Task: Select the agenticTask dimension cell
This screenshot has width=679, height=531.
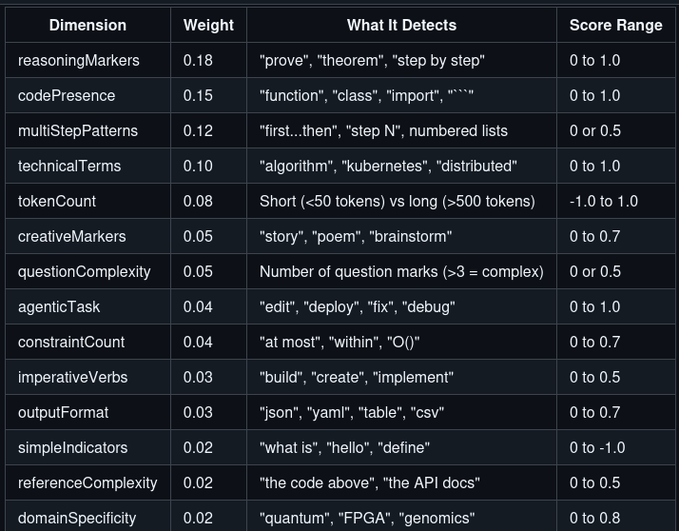Action: click(x=59, y=307)
